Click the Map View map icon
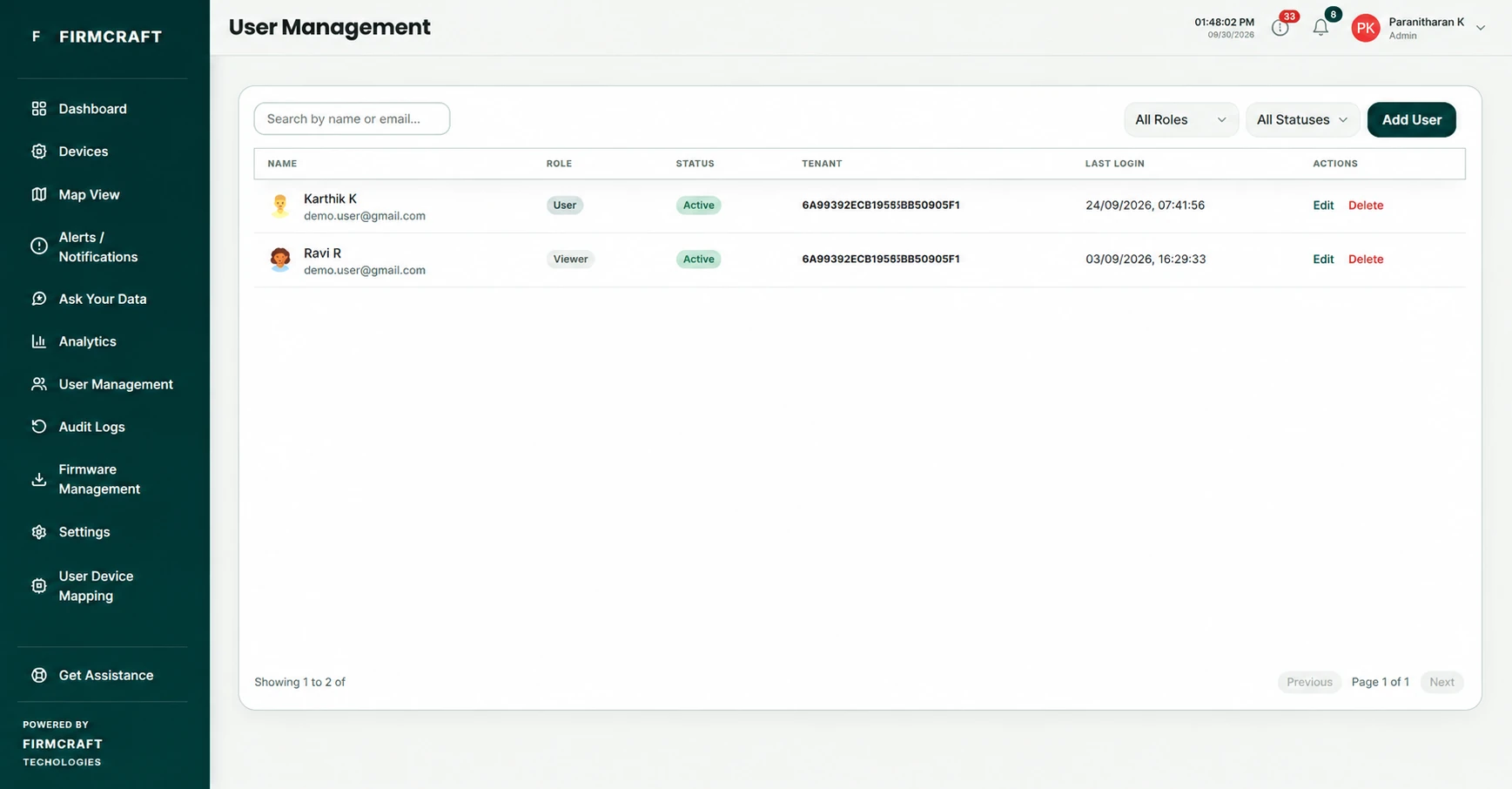This screenshot has height=789, width=1512. pyautogui.click(x=39, y=194)
